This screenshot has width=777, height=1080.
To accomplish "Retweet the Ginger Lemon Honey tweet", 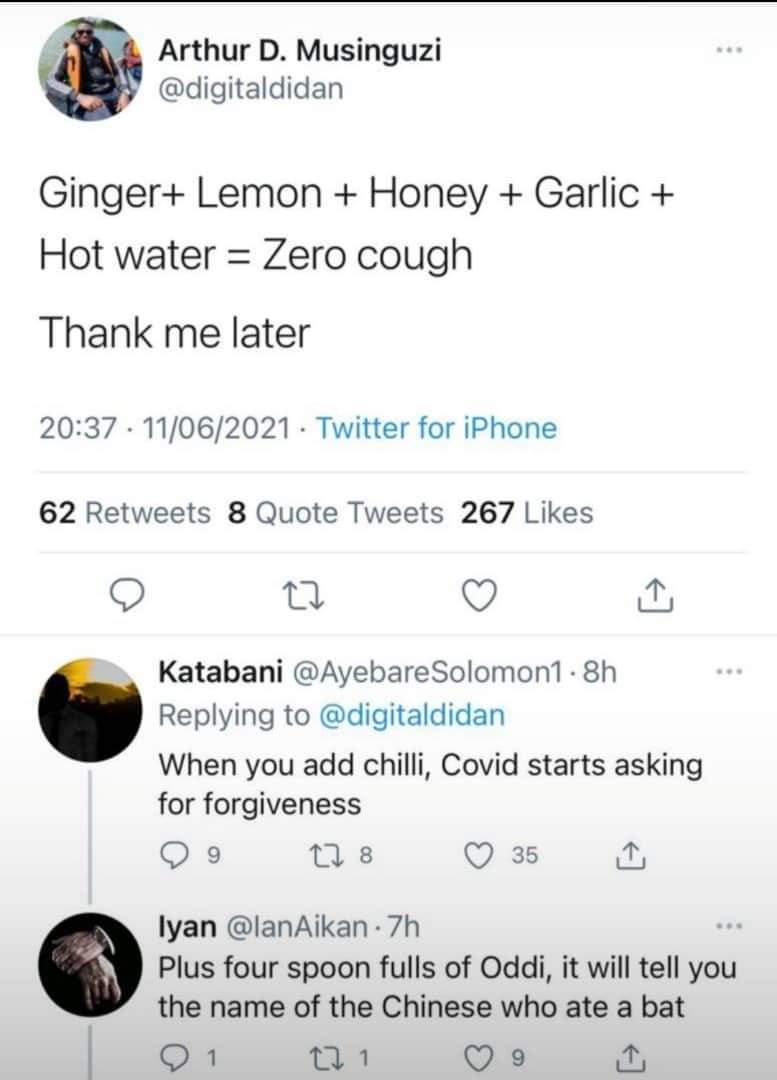I will (299, 597).
